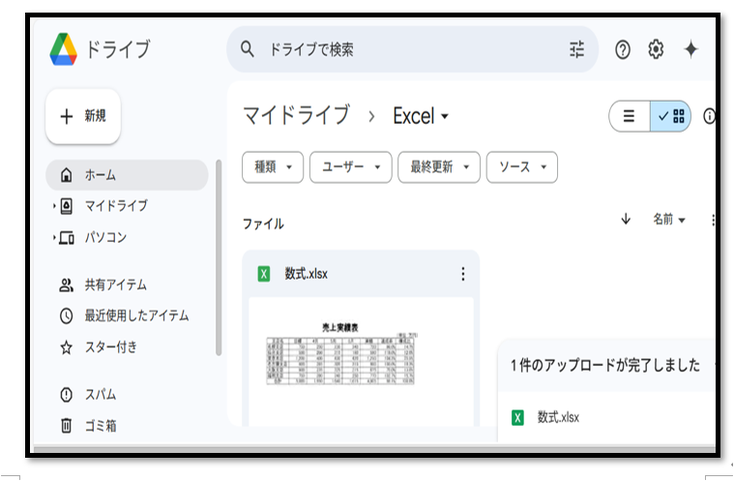Reverse sort direction arrow
The height and width of the screenshot is (481, 734).
pyautogui.click(x=626, y=219)
